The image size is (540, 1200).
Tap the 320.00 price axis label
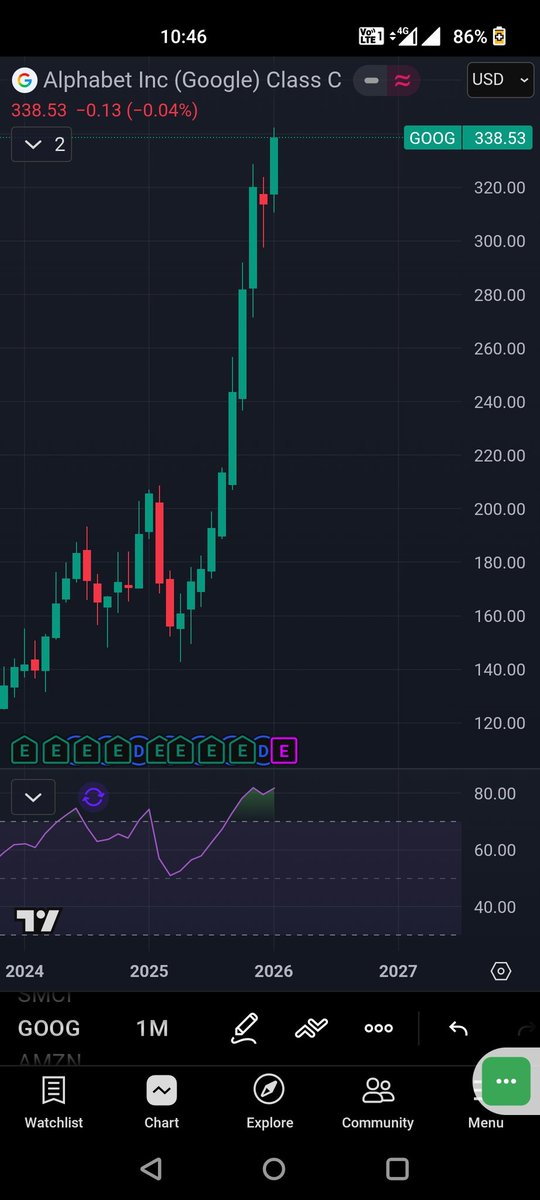coord(500,187)
